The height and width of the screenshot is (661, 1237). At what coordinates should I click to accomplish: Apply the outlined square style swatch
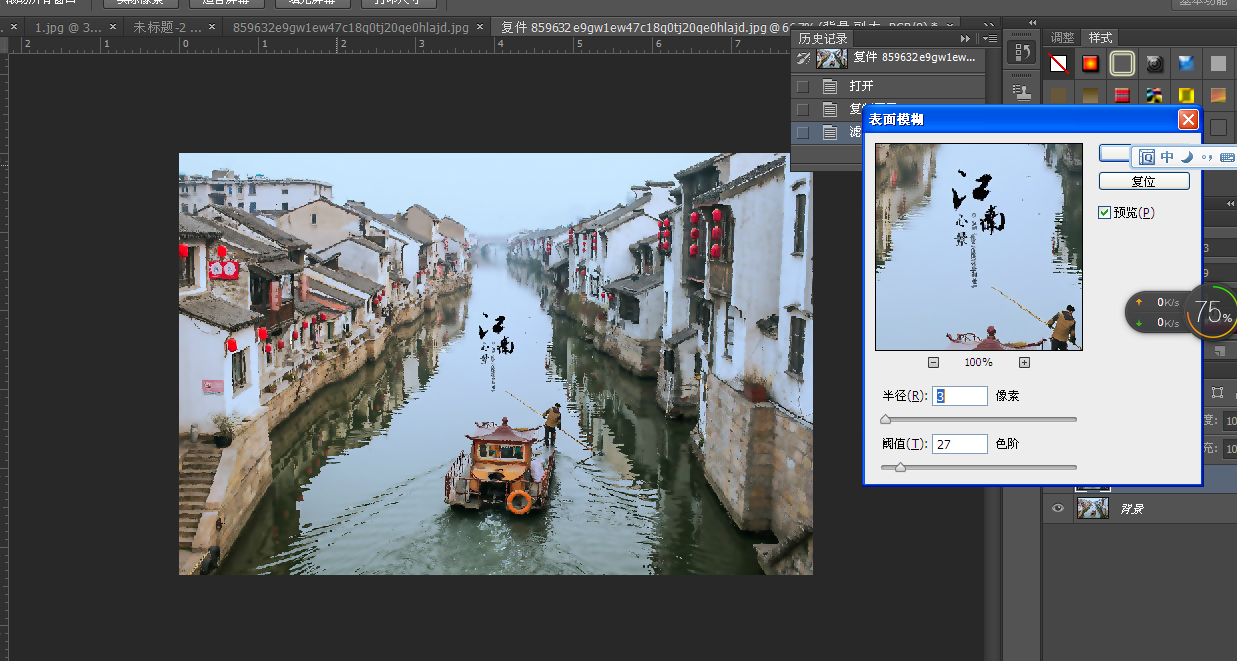(x=1122, y=64)
